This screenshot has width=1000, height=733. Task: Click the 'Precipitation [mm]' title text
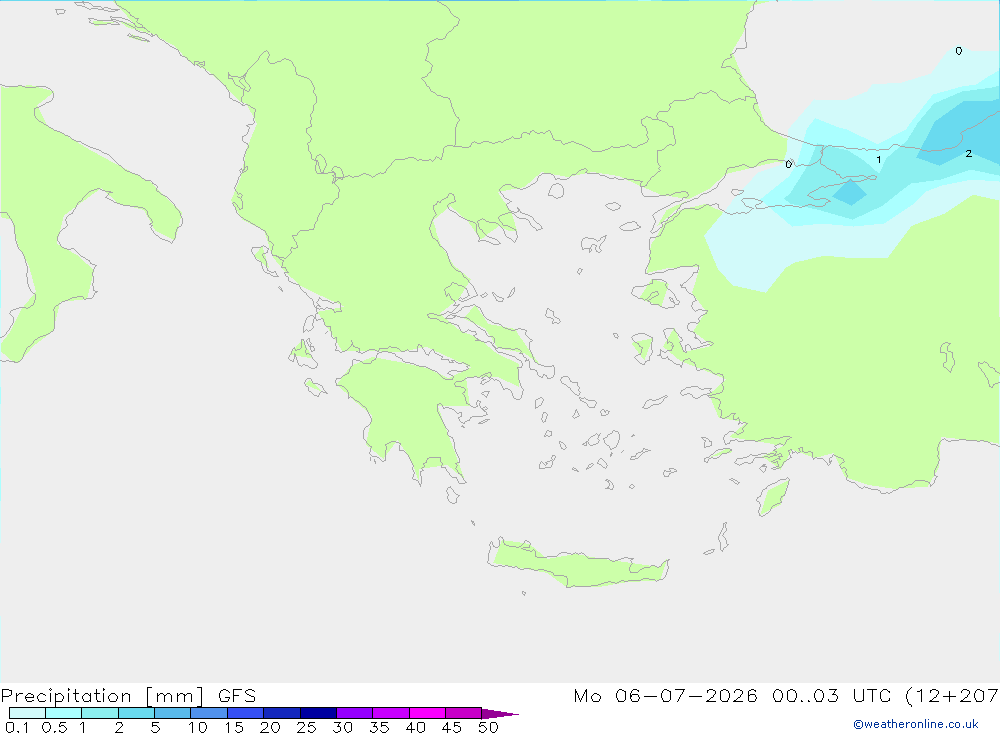pos(102,696)
